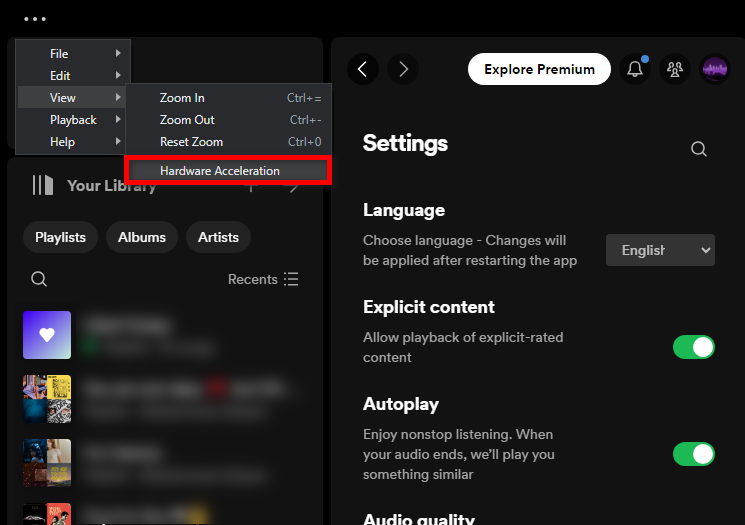This screenshot has width=745, height=525.
Task: Open the Liked Songs heart playlist
Action: (x=47, y=335)
